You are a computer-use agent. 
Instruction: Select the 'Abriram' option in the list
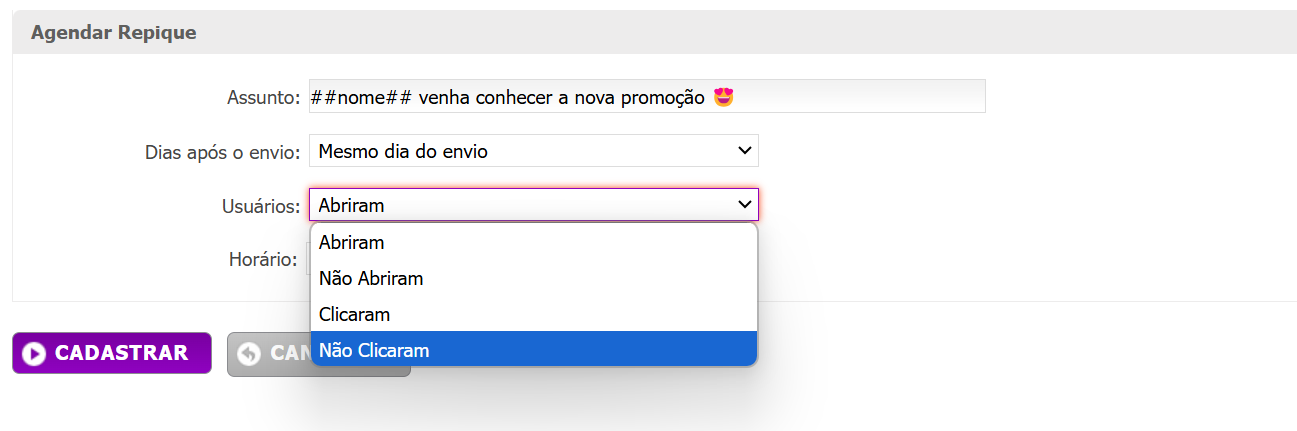pos(534,242)
